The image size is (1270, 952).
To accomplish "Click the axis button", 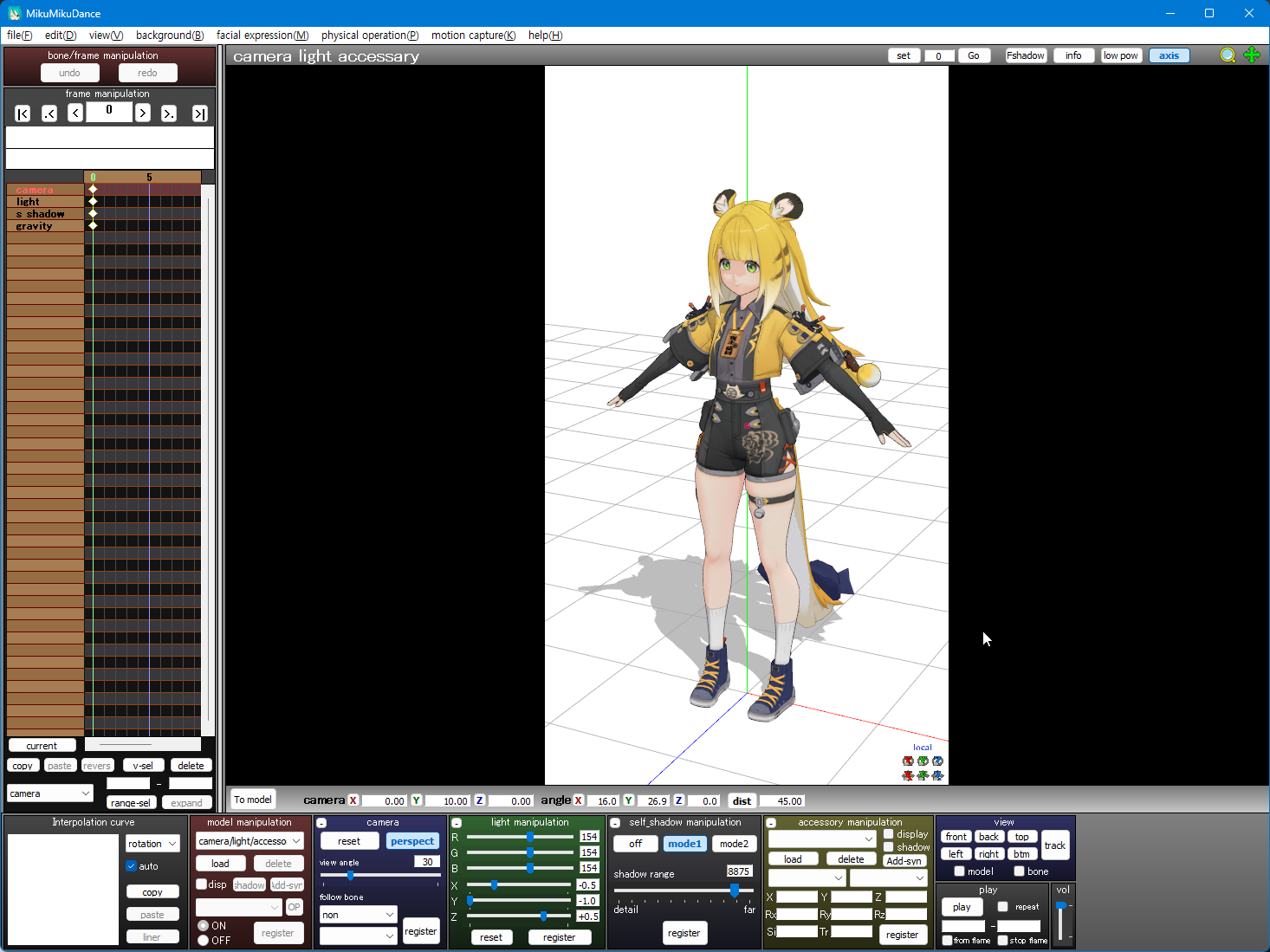I will [x=1170, y=55].
